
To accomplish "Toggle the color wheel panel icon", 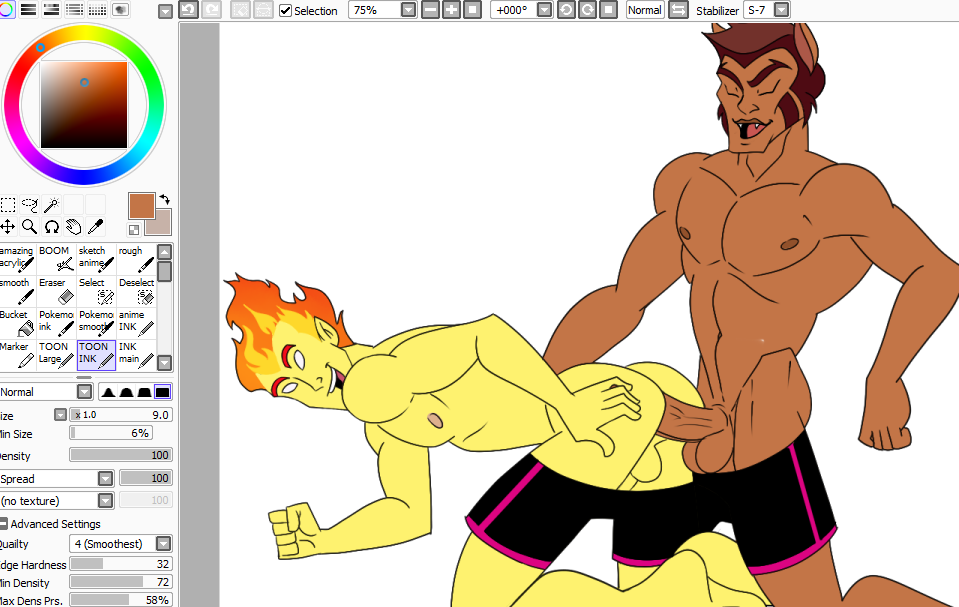I will point(8,9).
